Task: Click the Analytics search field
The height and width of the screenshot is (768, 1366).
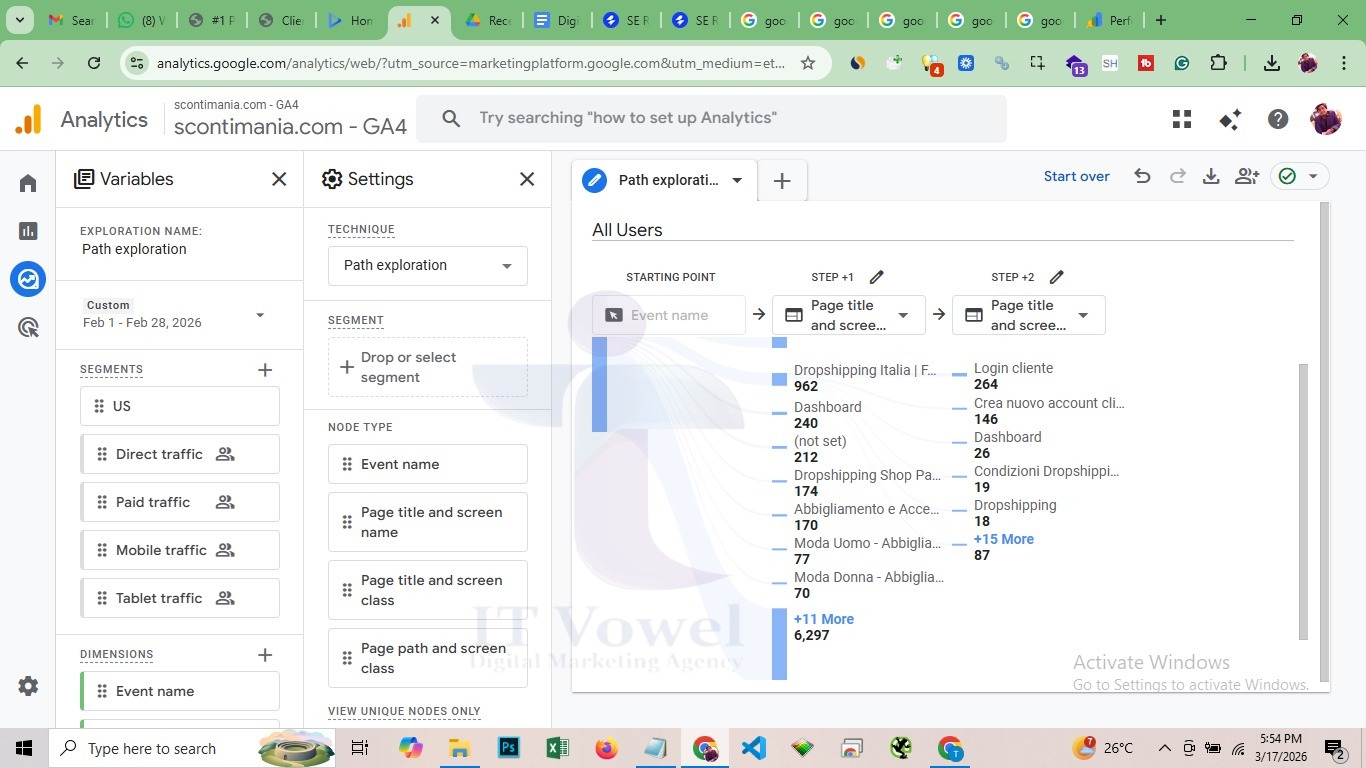Action: 712,119
